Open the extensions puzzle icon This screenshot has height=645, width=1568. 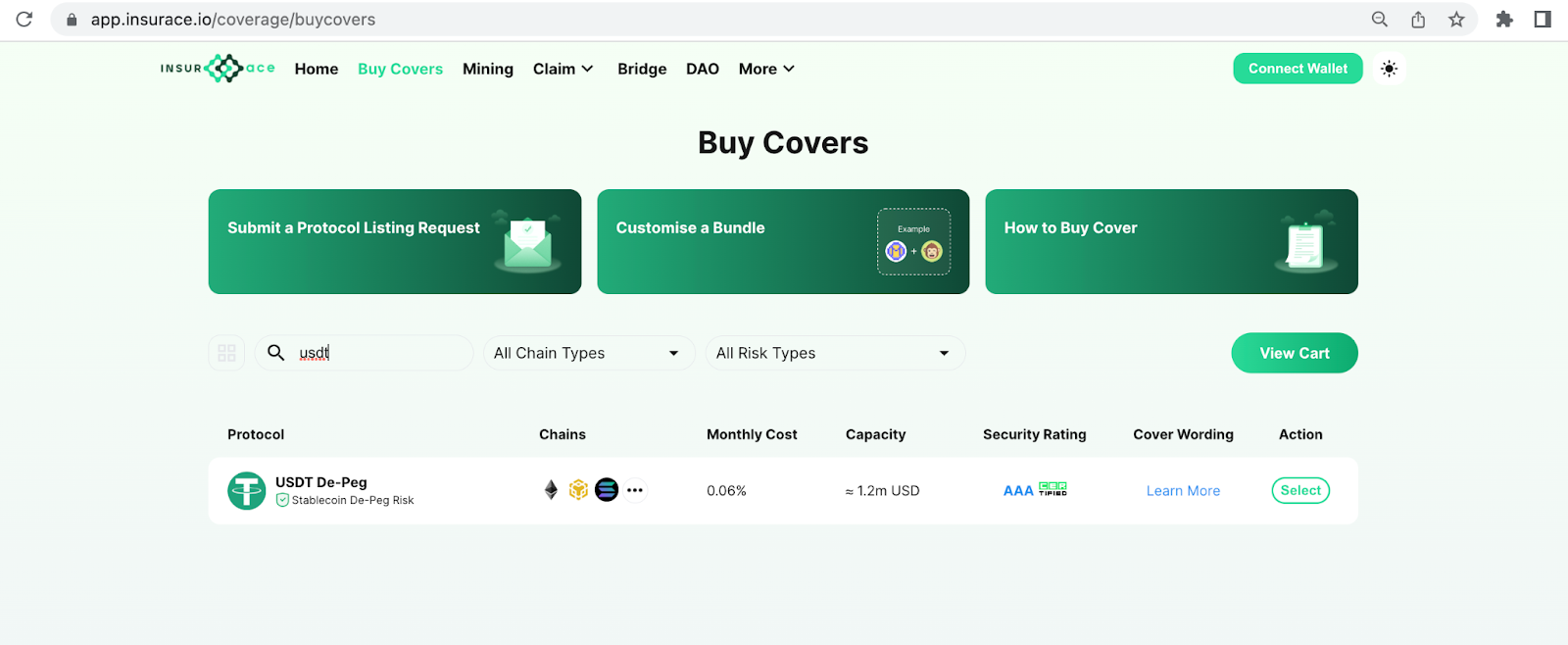[1504, 20]
